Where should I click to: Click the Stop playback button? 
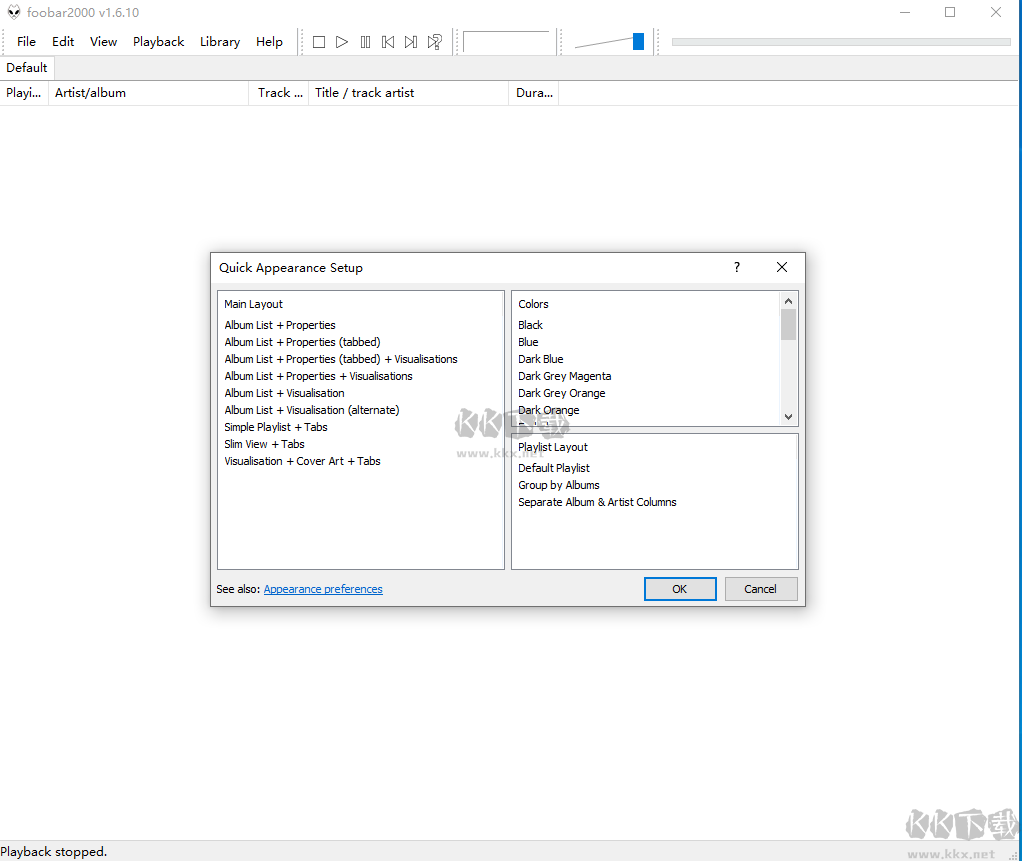pyautogui.click(x=319, y=42)
